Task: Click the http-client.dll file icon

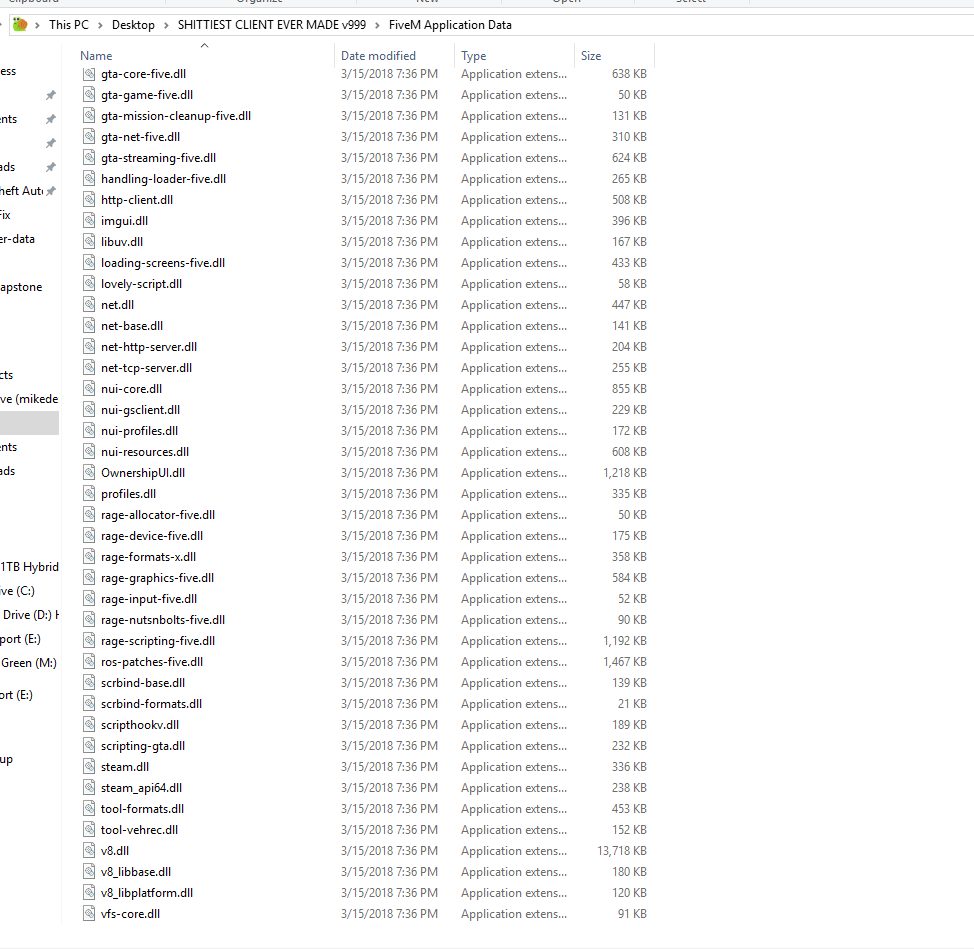Action: pos(89,199)
